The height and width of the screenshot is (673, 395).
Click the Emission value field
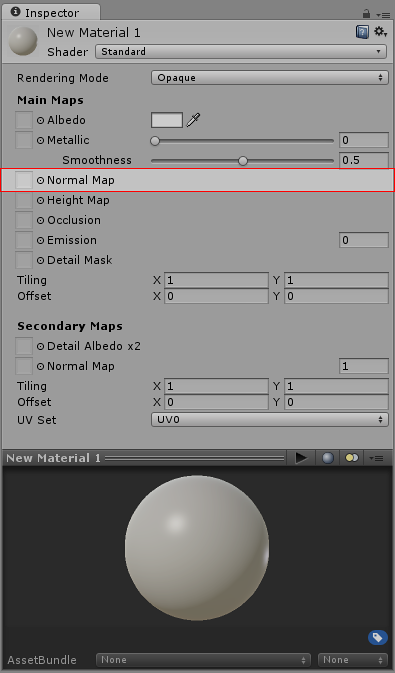[x=364, y=240]
